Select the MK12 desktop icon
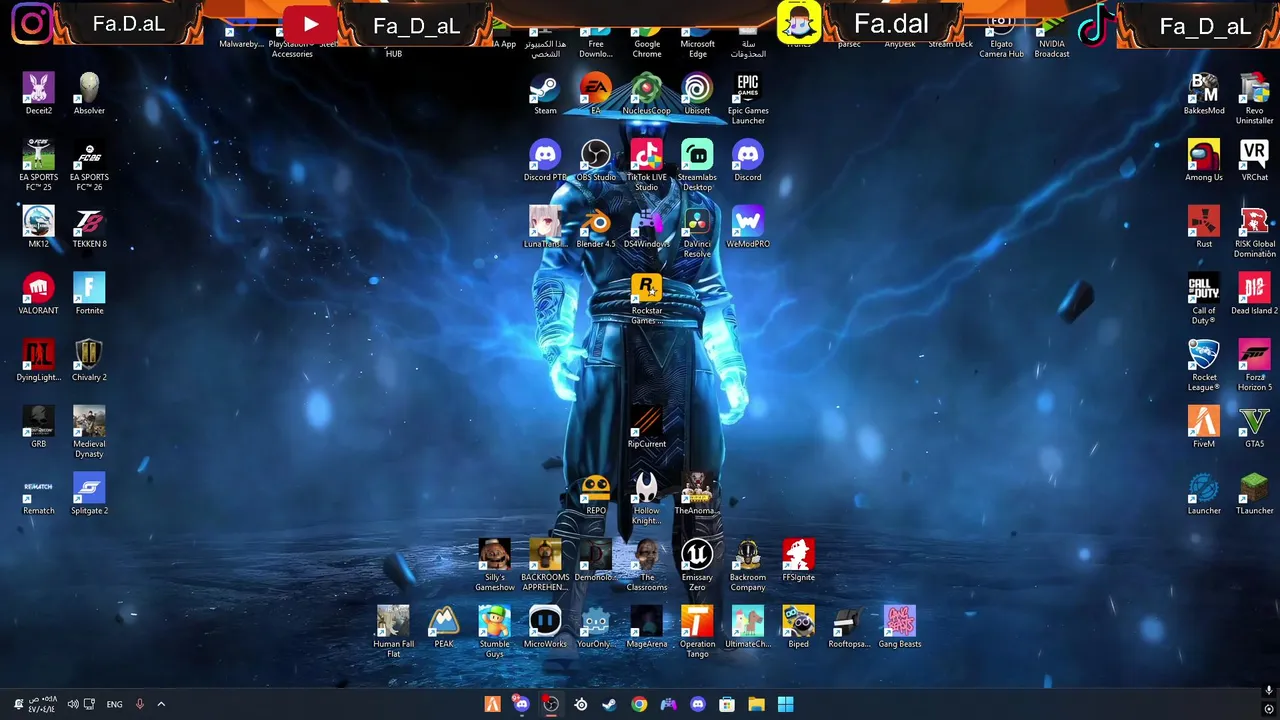The width and height of the screenshot is (1280, 720). click(39, 228)
